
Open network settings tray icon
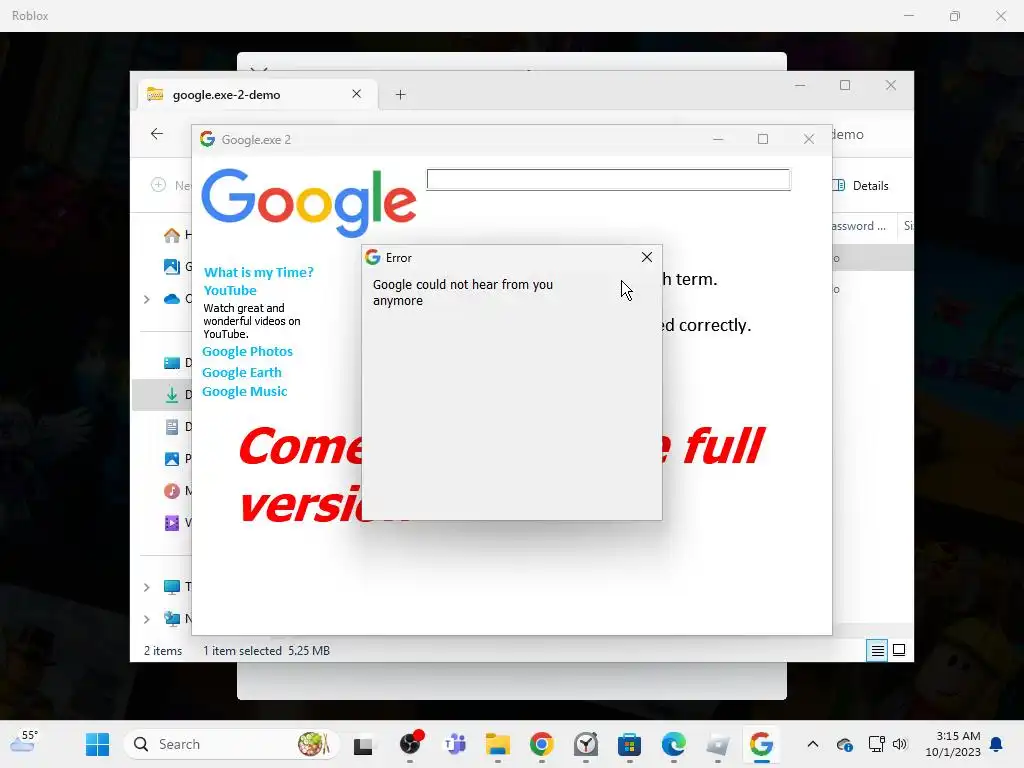click(x=876, y=744)
